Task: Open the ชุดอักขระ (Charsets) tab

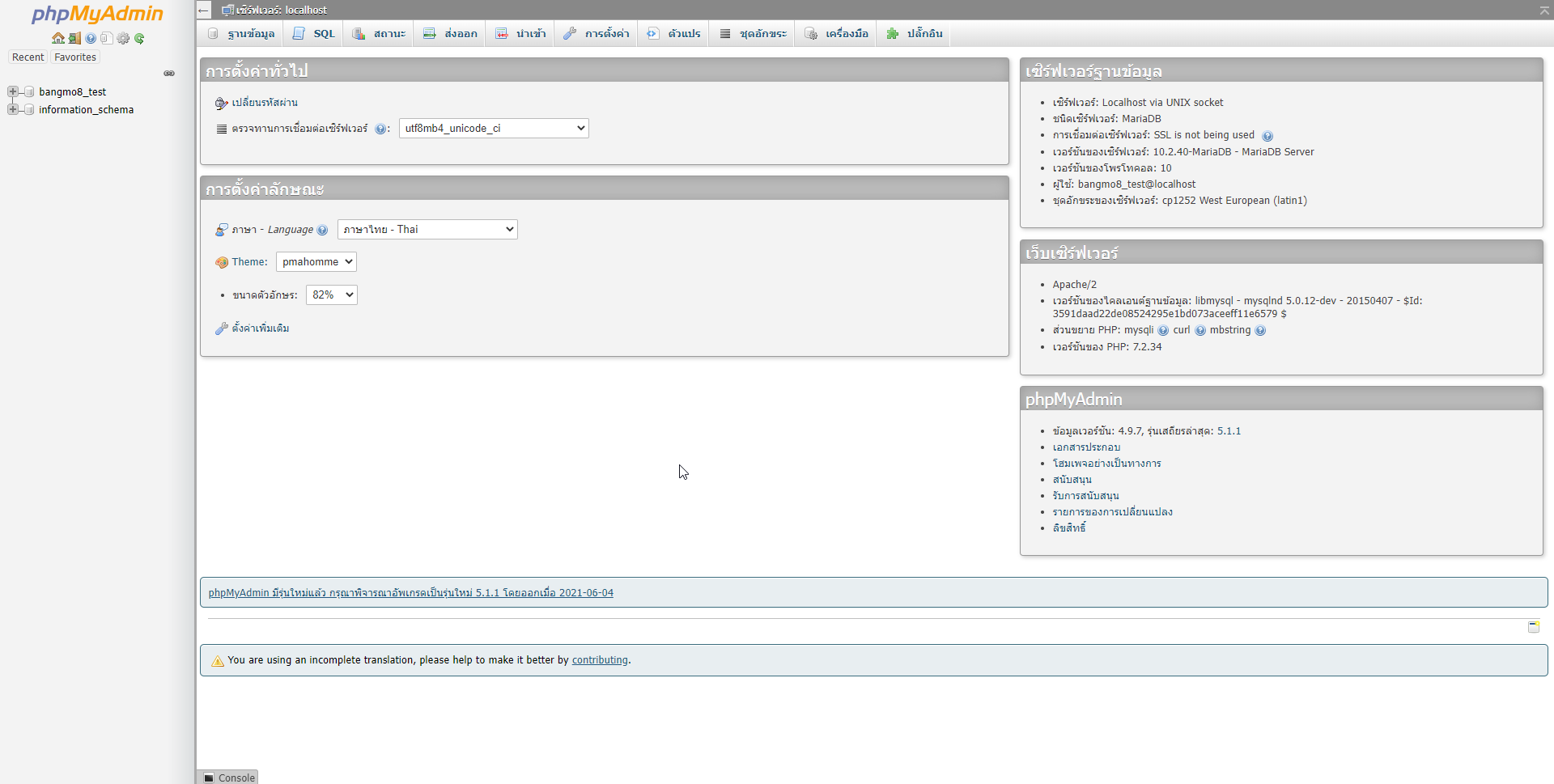Action: (753, 33)
